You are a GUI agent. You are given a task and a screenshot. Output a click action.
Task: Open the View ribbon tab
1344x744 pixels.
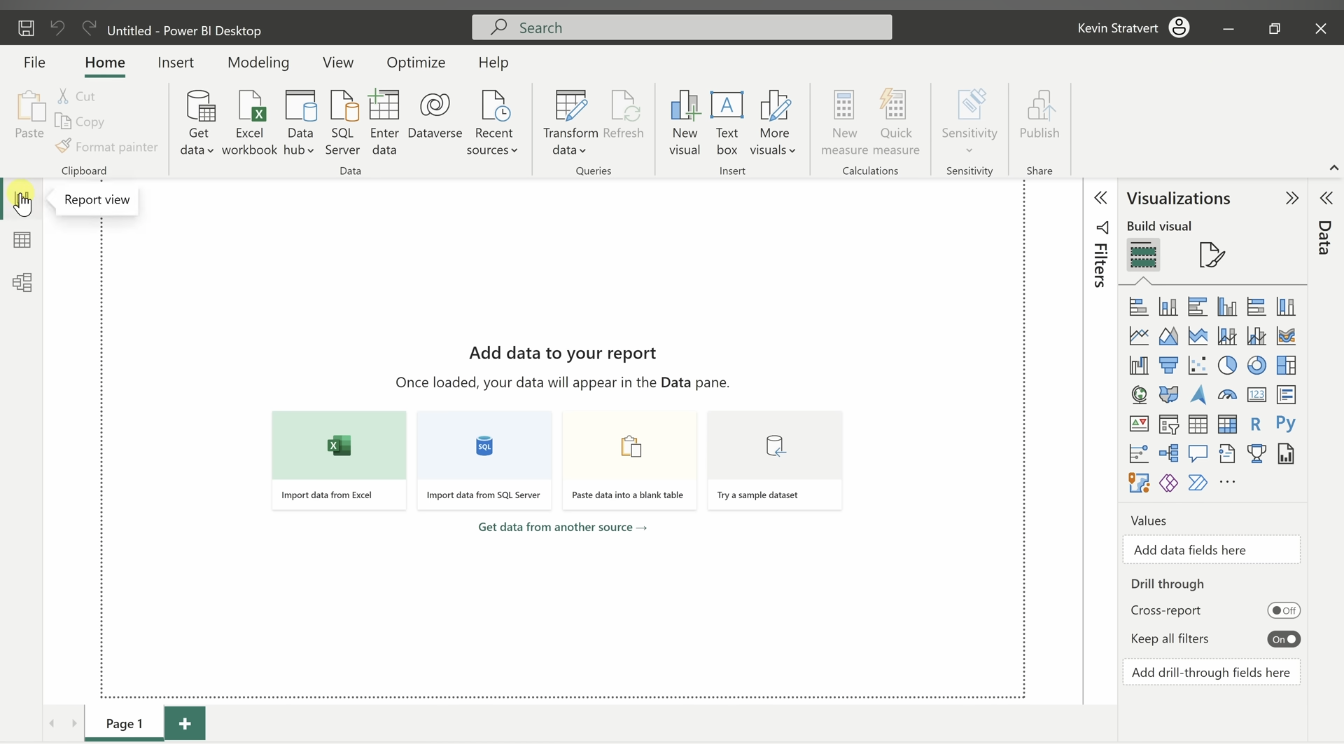click(338, 62)
